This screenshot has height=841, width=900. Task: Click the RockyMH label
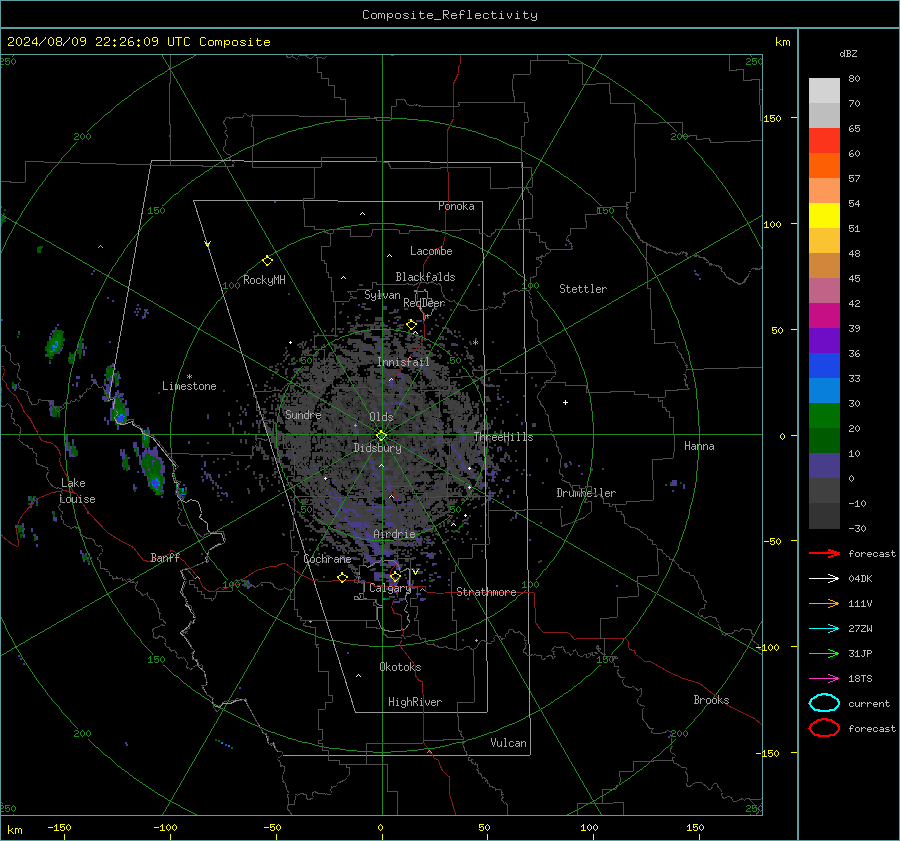pyautogui.click(x=264, y=280)
